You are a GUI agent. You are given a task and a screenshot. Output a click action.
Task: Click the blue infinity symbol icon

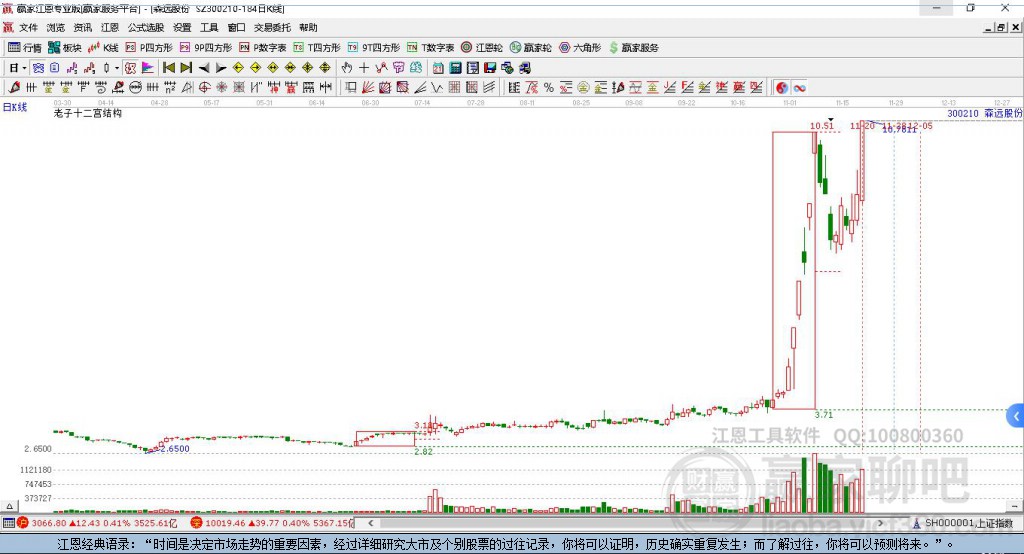(799, 88)
